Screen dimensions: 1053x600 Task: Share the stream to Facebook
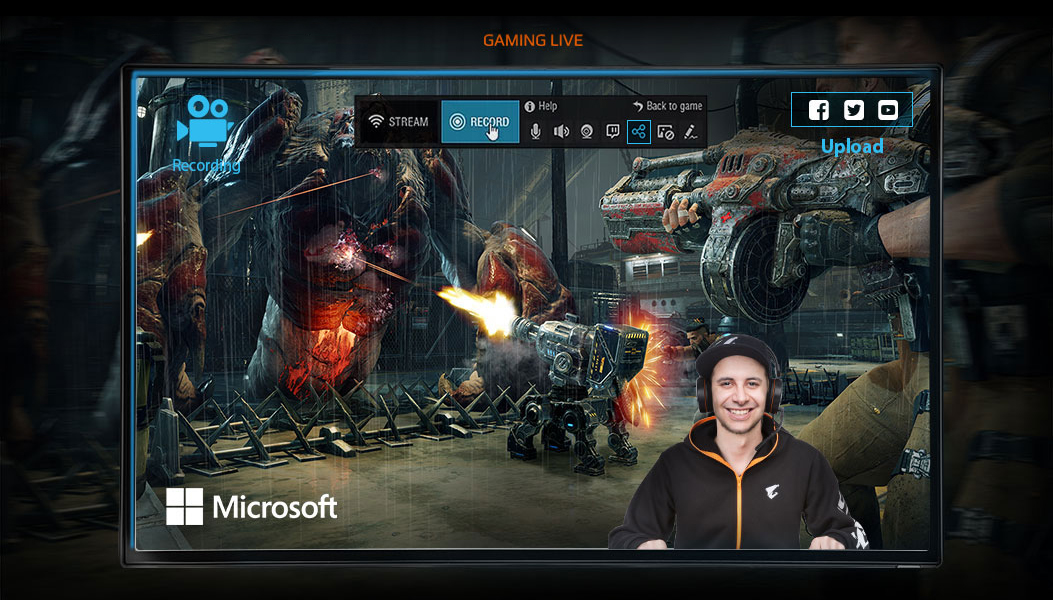point(818,109)
